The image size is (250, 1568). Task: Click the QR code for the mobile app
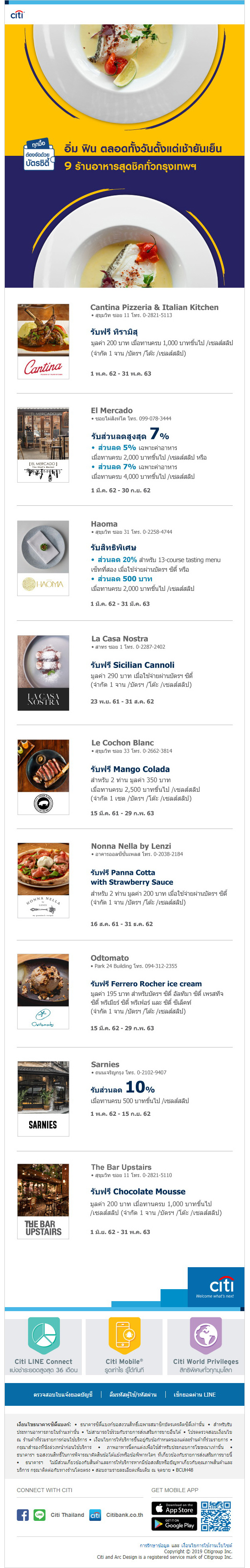[x=216, y=1516]
